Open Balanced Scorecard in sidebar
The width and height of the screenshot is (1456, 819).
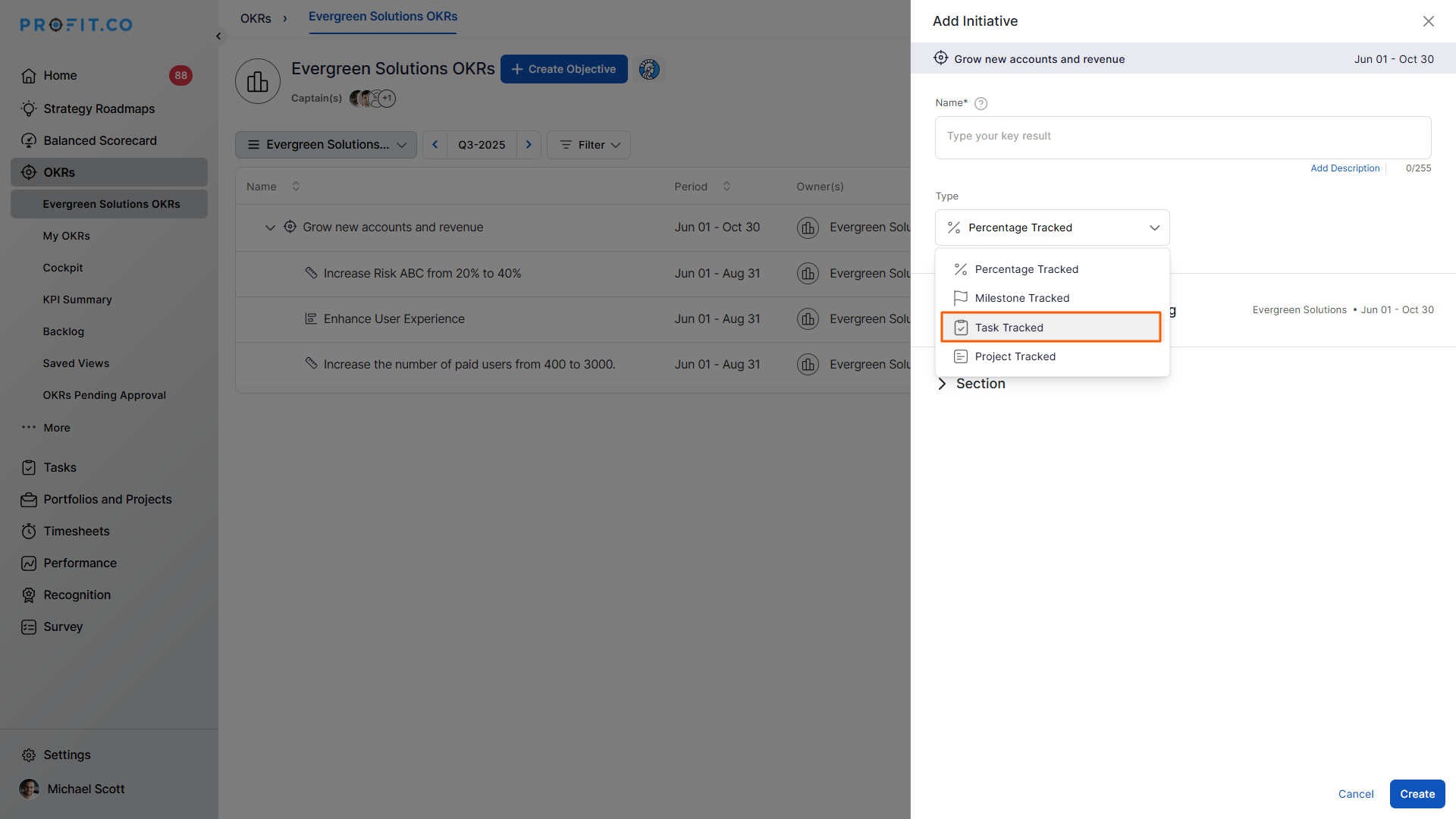pyautogui.click(x=99, y=140)
